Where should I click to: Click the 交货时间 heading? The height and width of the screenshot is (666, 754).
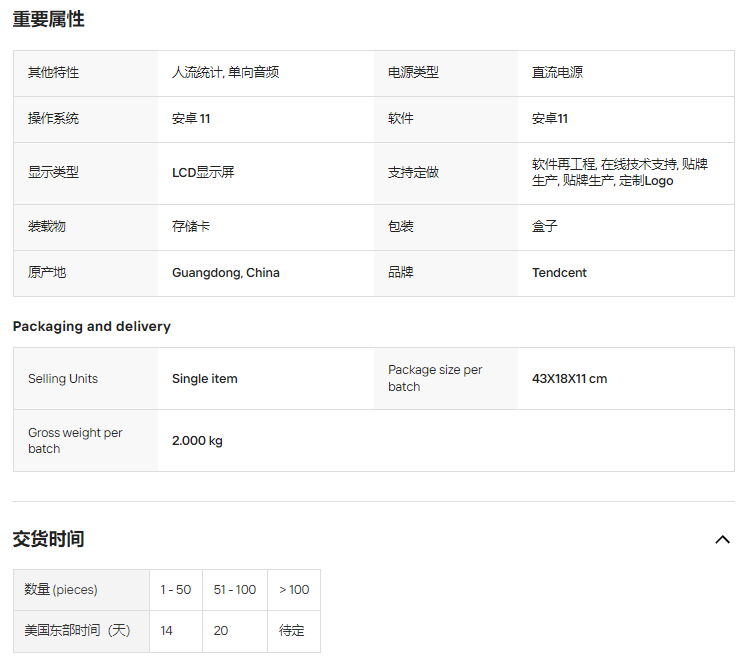49,539
